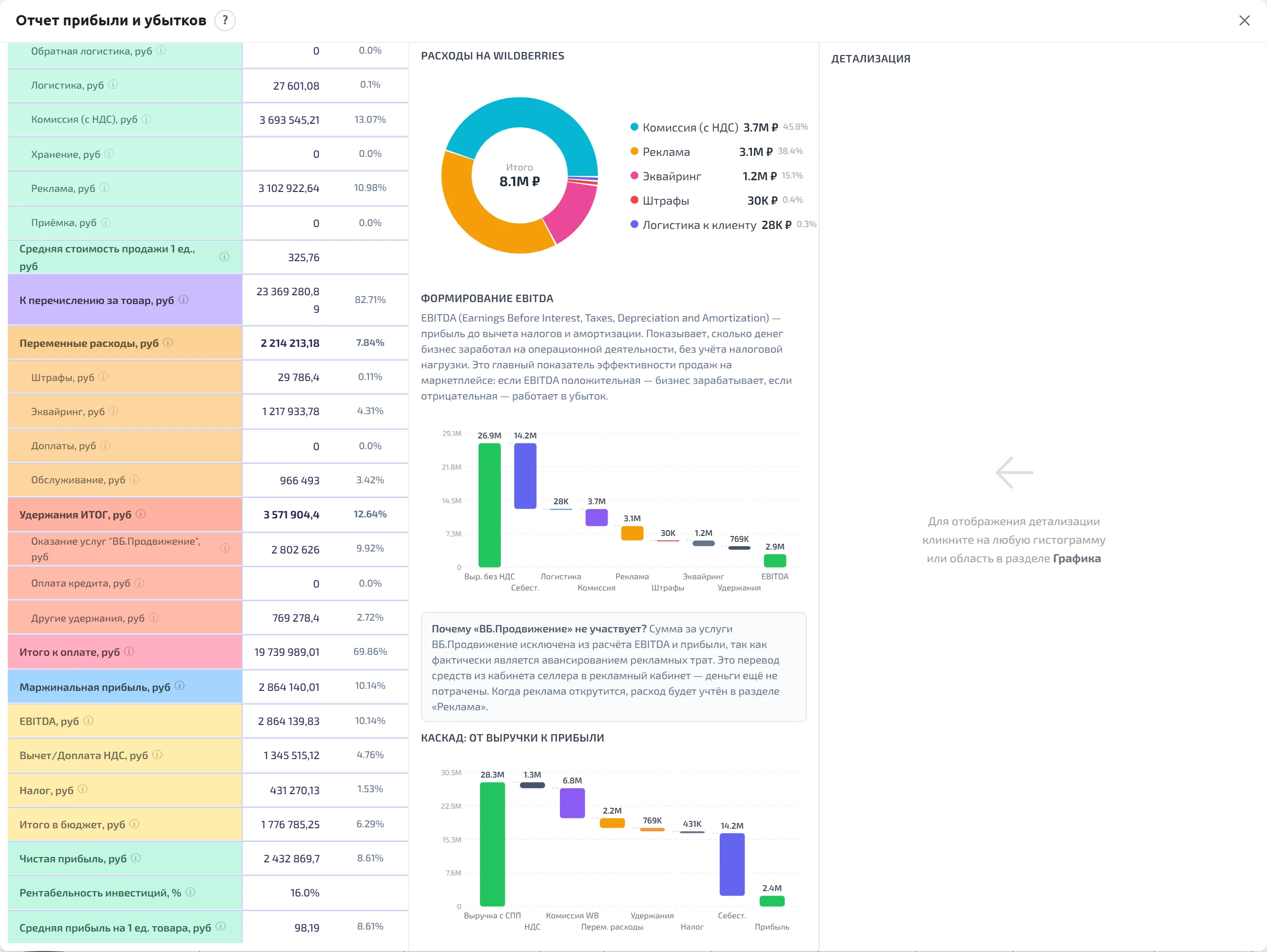The width and height of the screenshot is (1267, 952).
Task: Click info icon next to Штрафы, руб
Action: 104,377
